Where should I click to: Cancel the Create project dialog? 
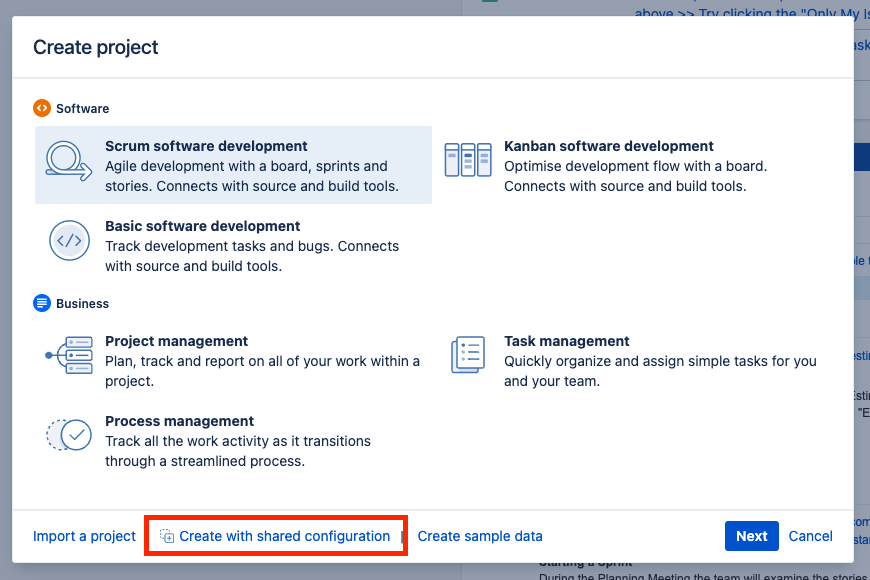(x=811, y=536)
